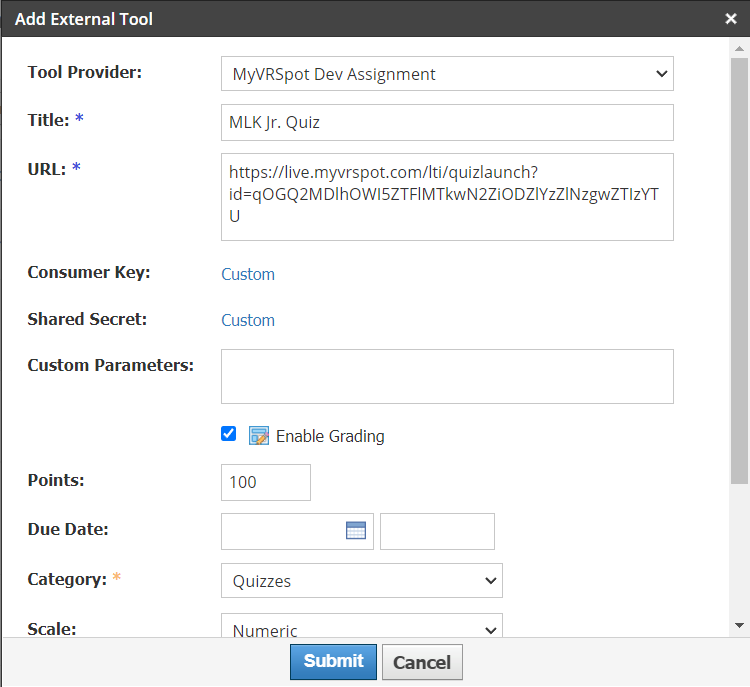This screenshot has width=750, height=687.
Task: Click the scrollbar down arrow
Action: point(740,625)
